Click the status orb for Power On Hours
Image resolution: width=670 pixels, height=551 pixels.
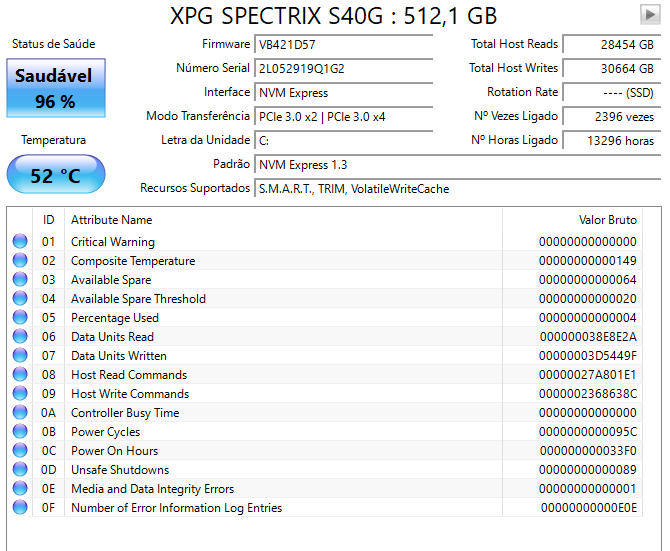[20, 450]
